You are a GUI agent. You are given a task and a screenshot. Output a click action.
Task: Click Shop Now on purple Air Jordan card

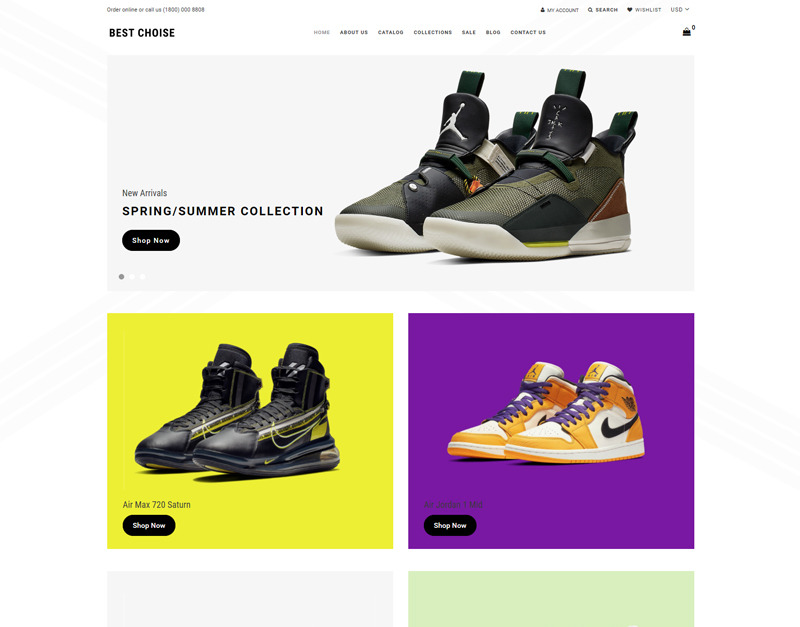click(449, 525)
